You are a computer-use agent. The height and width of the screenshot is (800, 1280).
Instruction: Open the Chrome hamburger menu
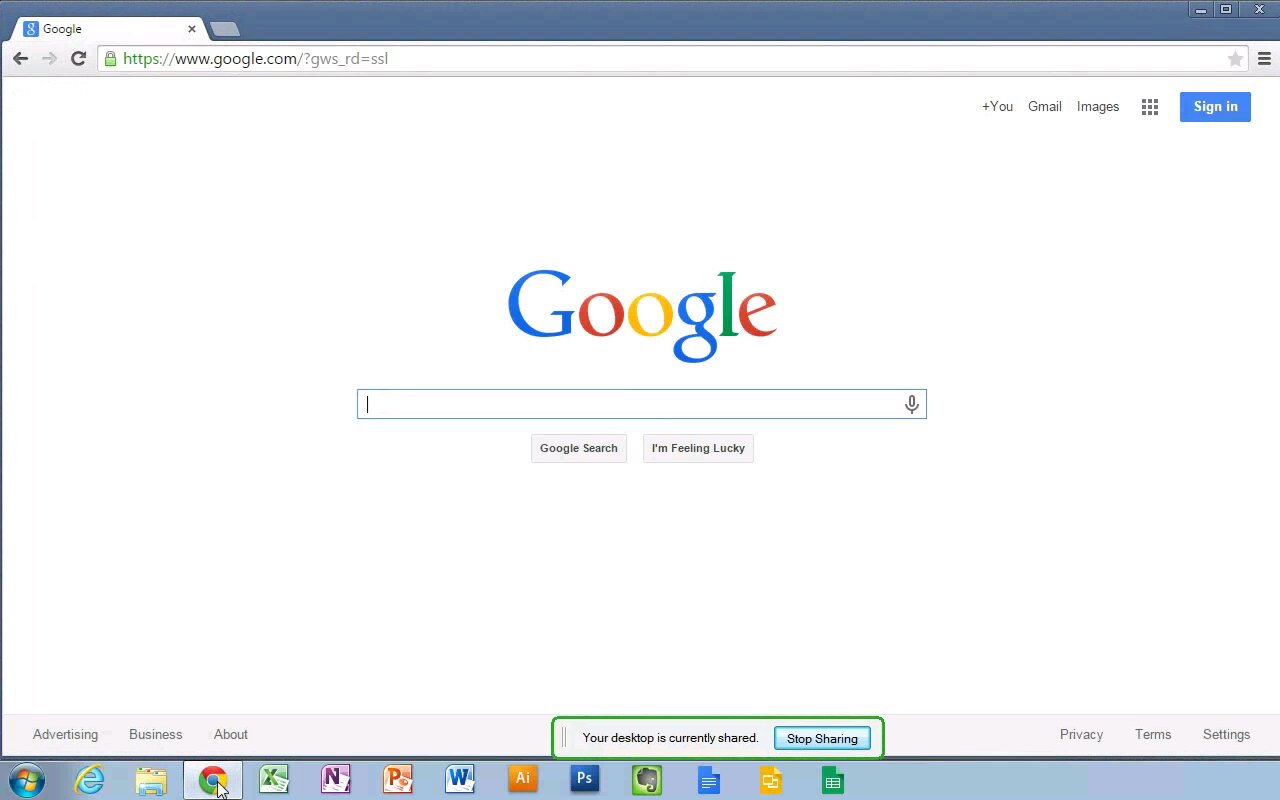click(1264, 59)
